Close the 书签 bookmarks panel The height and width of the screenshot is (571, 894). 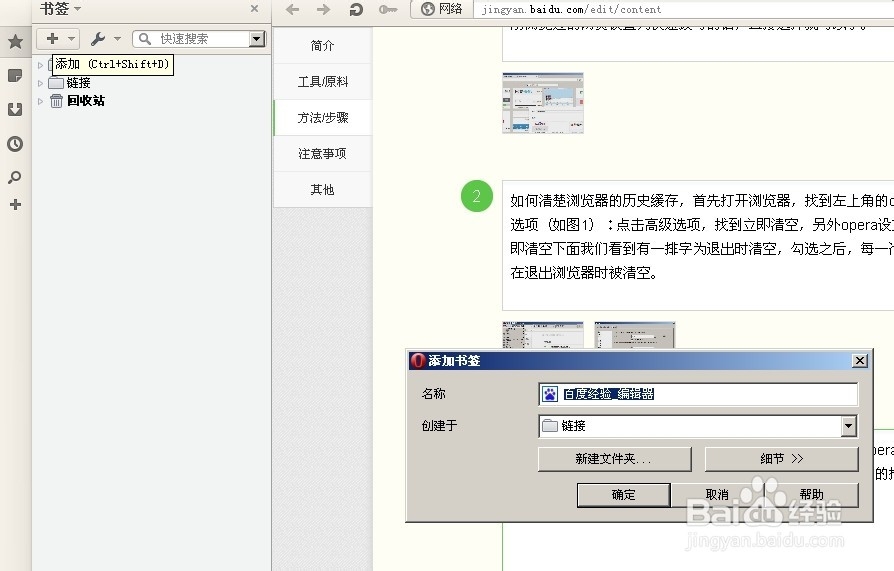pos(254,9)
